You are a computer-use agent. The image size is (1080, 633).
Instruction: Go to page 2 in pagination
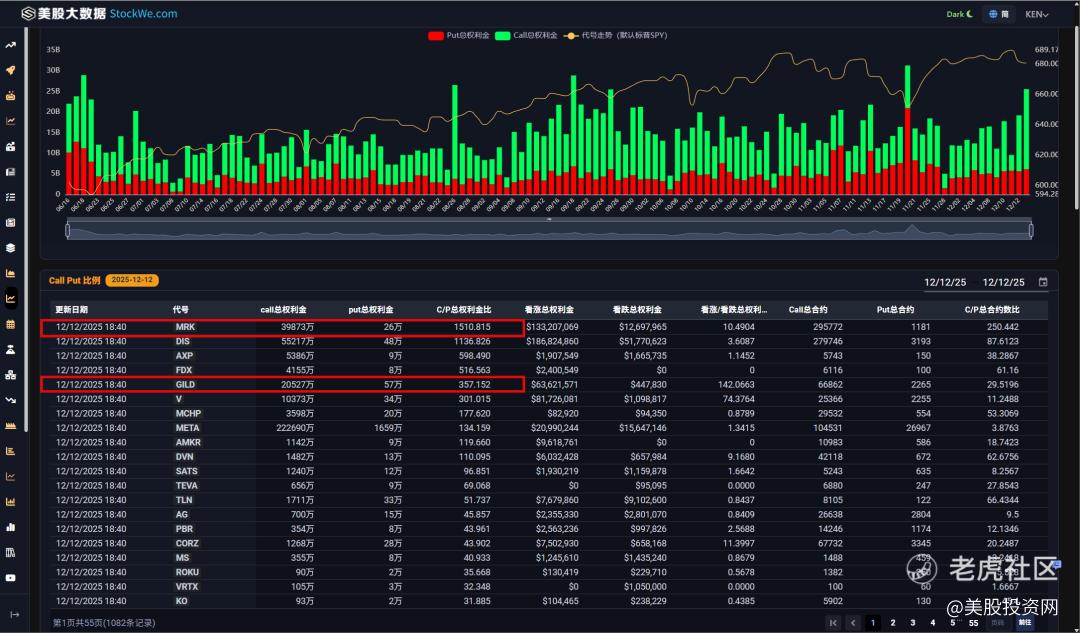click(893, 622)
